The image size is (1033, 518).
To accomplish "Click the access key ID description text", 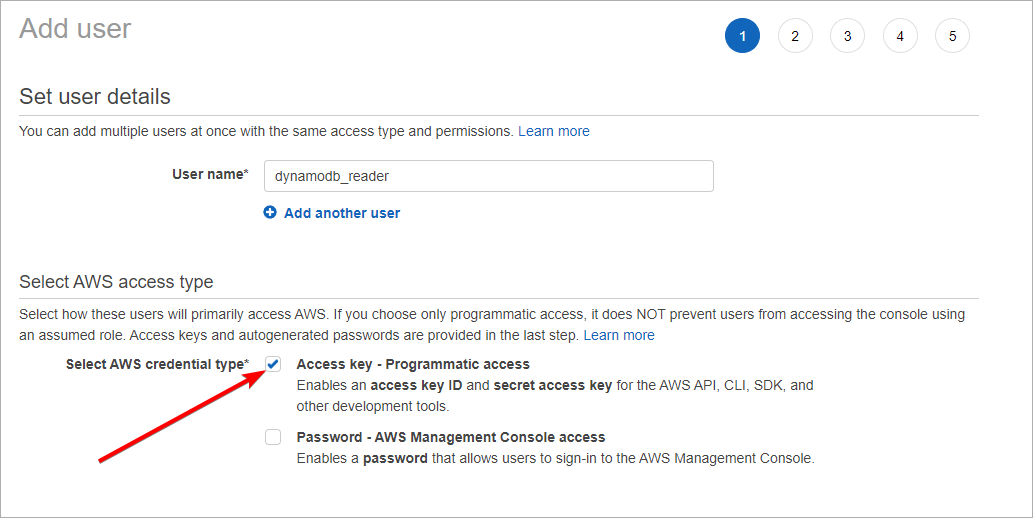I will point(555,385).
